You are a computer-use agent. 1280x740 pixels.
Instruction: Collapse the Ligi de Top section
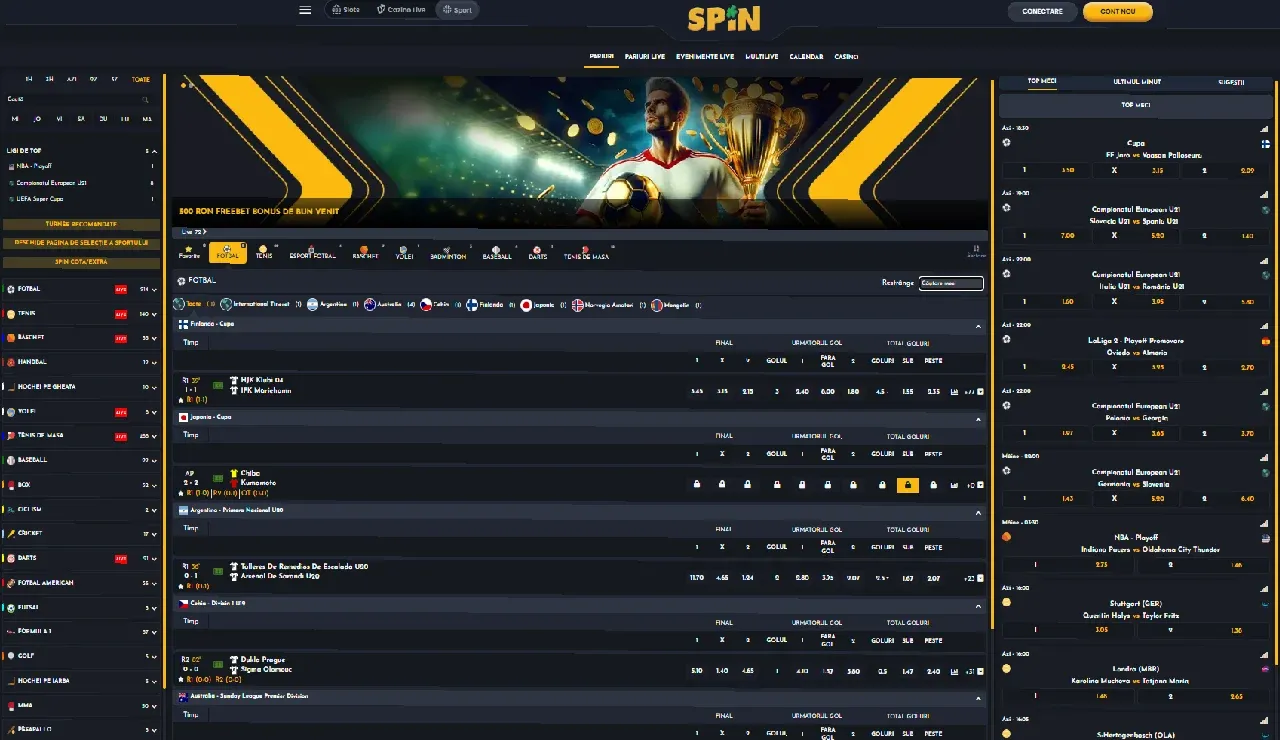(x=153, y=151)
